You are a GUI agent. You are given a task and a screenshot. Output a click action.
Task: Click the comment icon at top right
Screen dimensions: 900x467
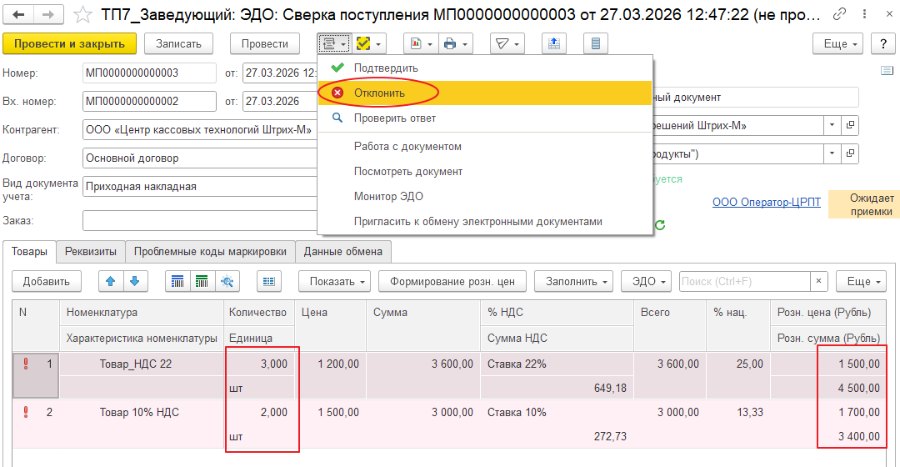(887, 71)
